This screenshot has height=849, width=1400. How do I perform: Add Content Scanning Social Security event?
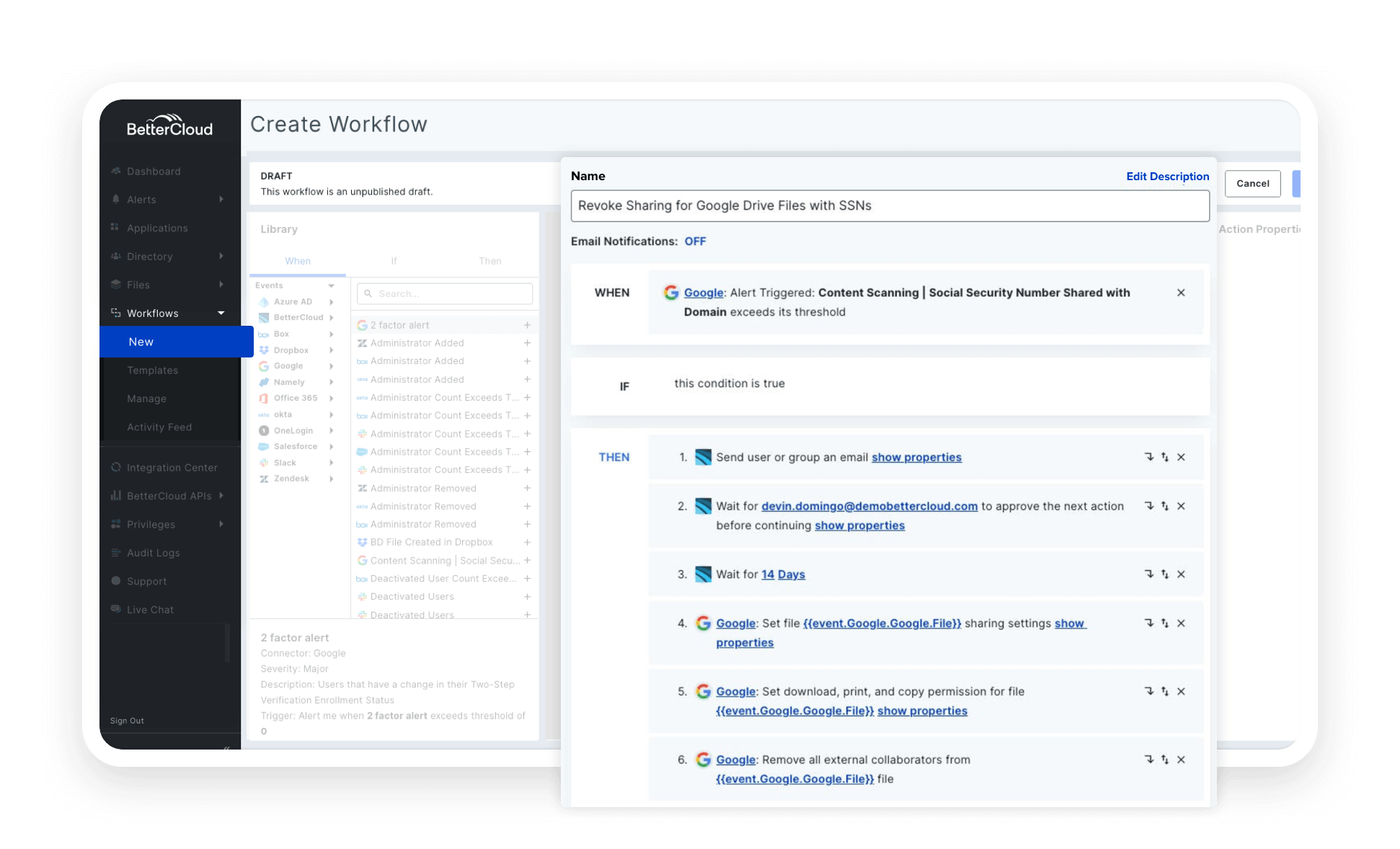pyautogui.click(x=527, y=560)
